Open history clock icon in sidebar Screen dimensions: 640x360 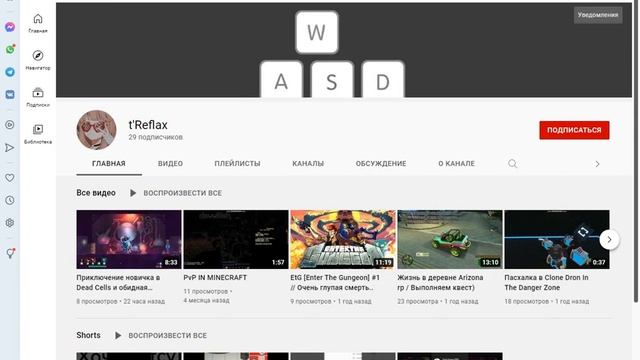10,200
